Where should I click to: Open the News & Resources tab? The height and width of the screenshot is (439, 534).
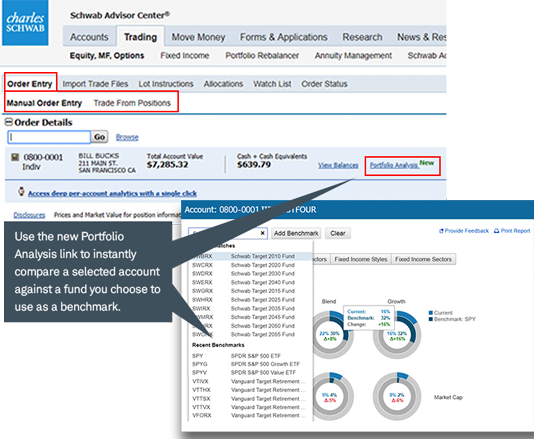coord(422,37)
